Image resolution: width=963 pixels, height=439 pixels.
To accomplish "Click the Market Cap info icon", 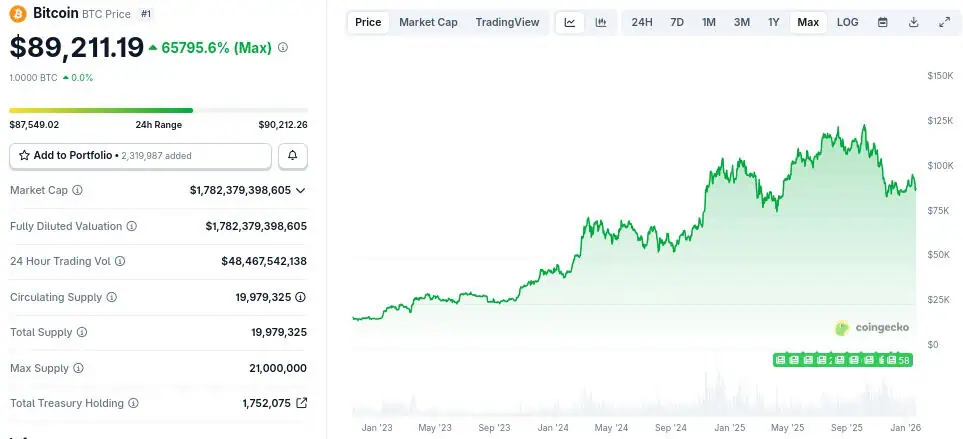I will [x=78, y=190].
